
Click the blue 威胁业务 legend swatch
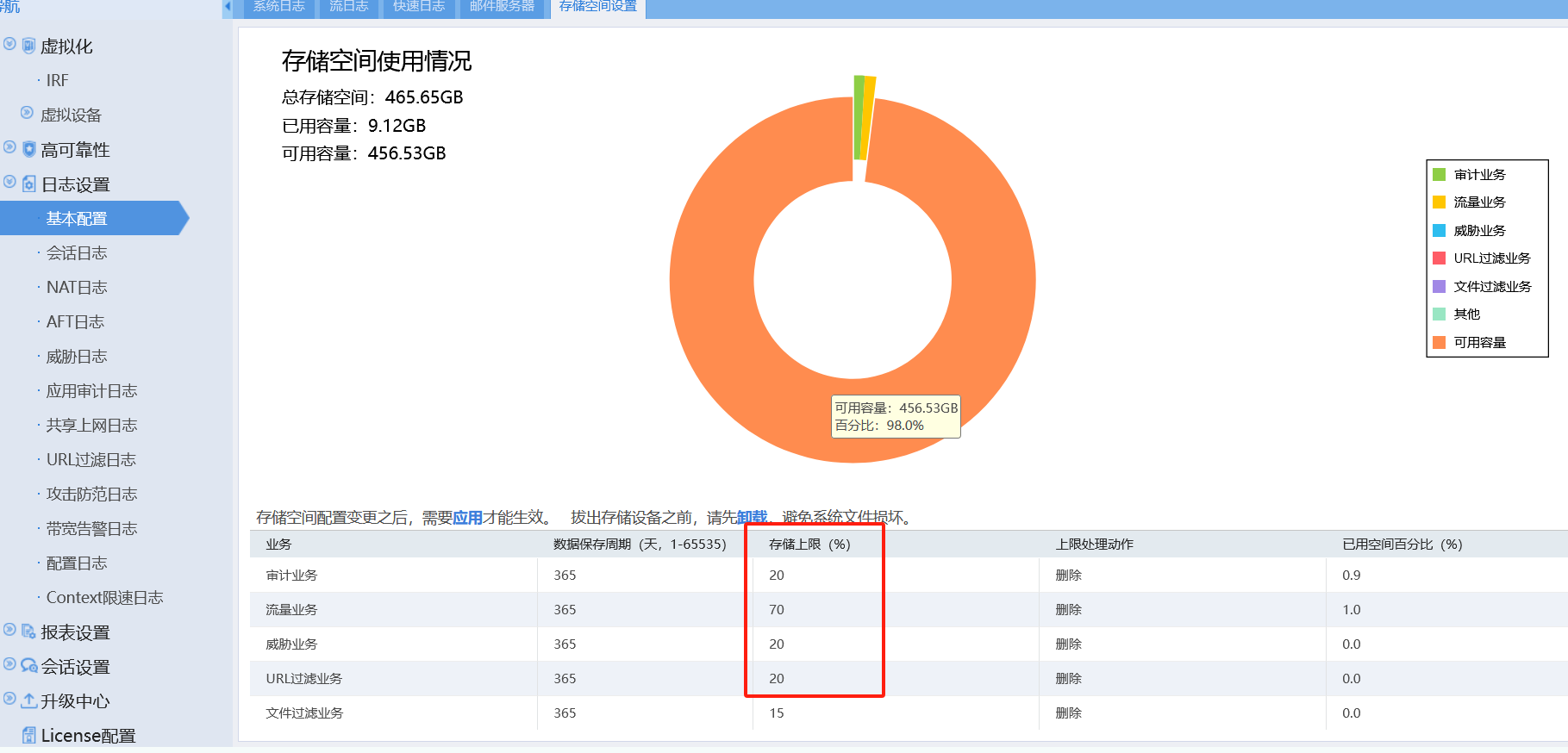click(x=1439, y=230)
